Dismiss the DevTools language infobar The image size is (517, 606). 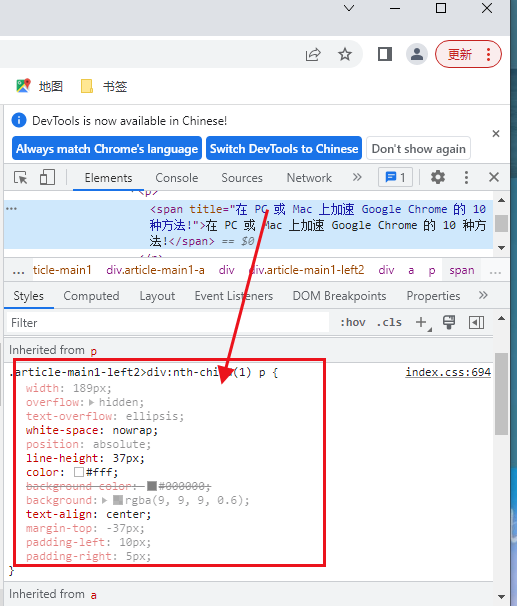click(496, 134)
